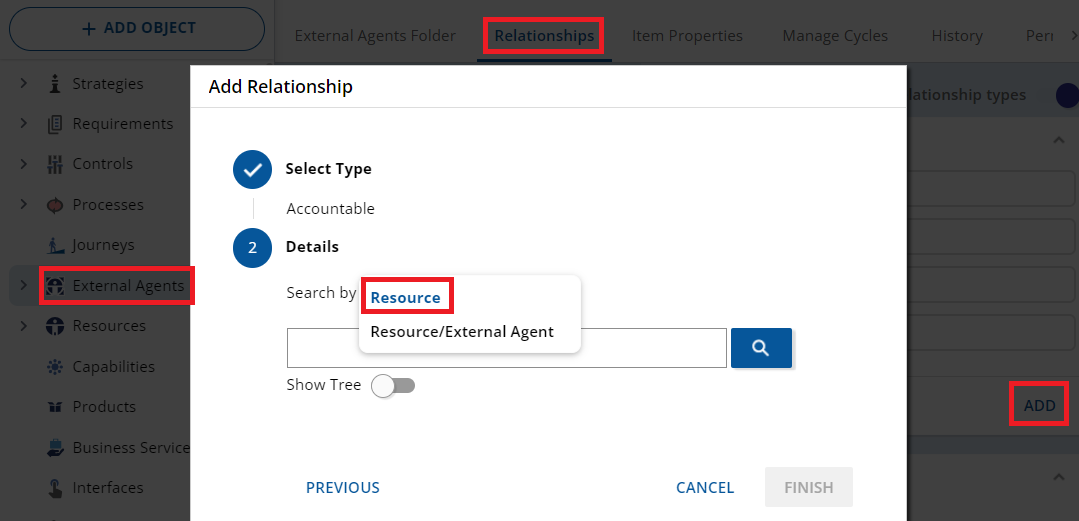This screenshot has width=1079, height=521.
Task: Click the PREVIOUS button
Action: (343, 488)
